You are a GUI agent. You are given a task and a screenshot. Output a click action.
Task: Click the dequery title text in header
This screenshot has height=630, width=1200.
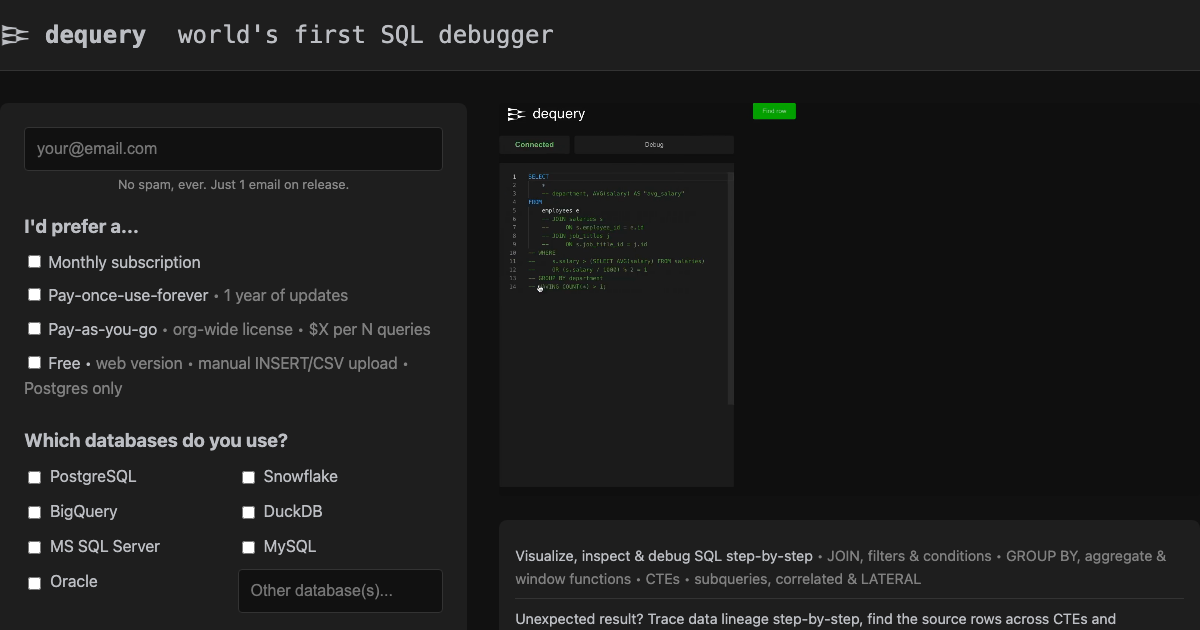click(95, 35)
